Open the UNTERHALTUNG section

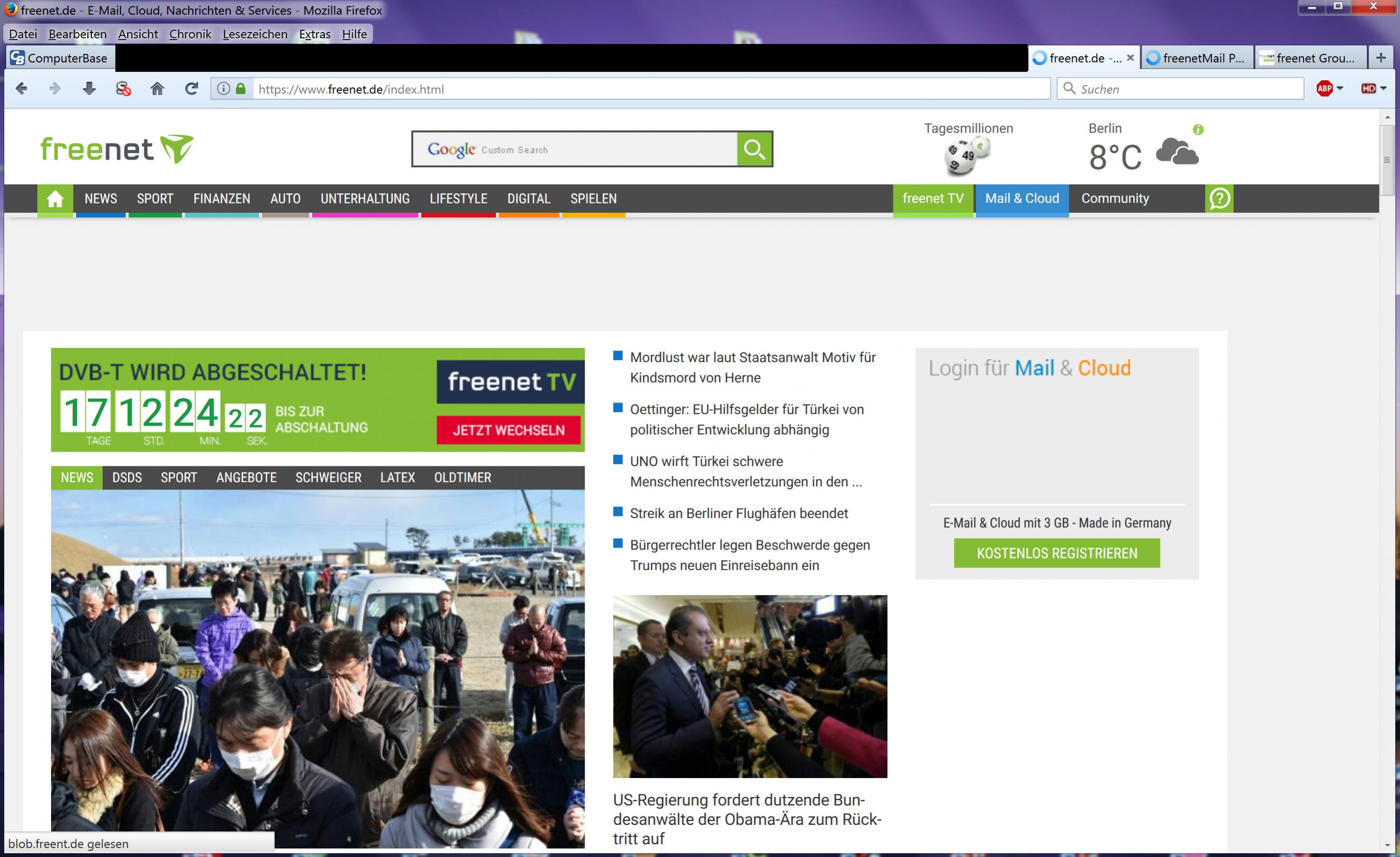tap(365, 199)
